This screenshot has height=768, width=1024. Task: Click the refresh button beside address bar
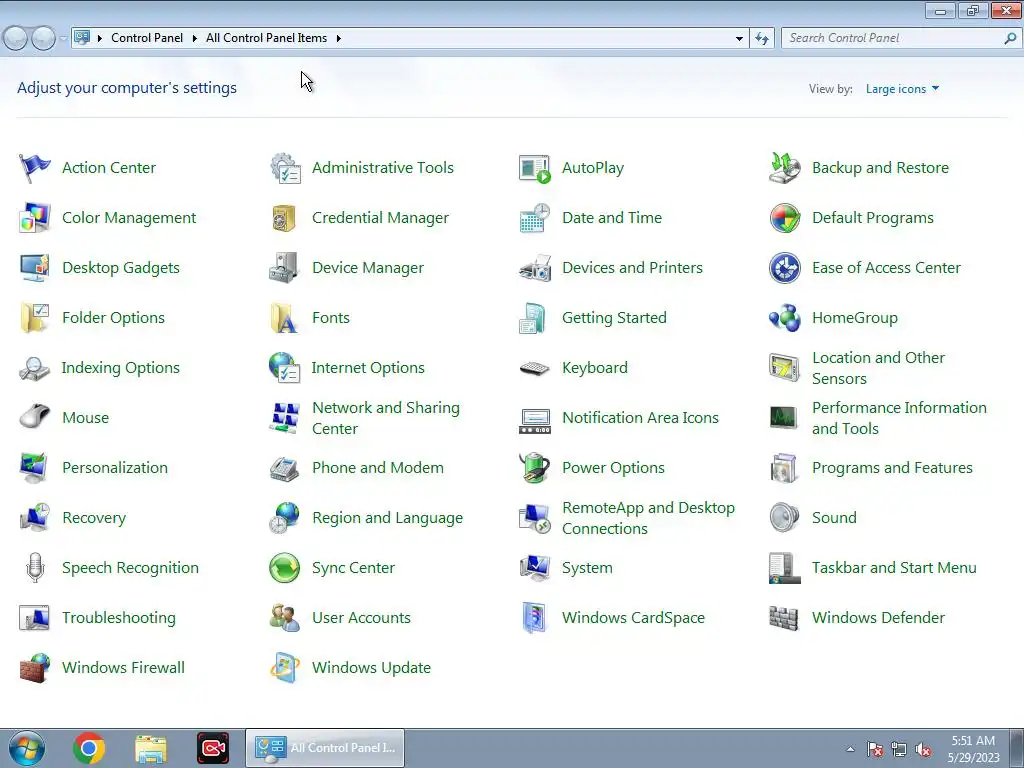tap(762, 39)
